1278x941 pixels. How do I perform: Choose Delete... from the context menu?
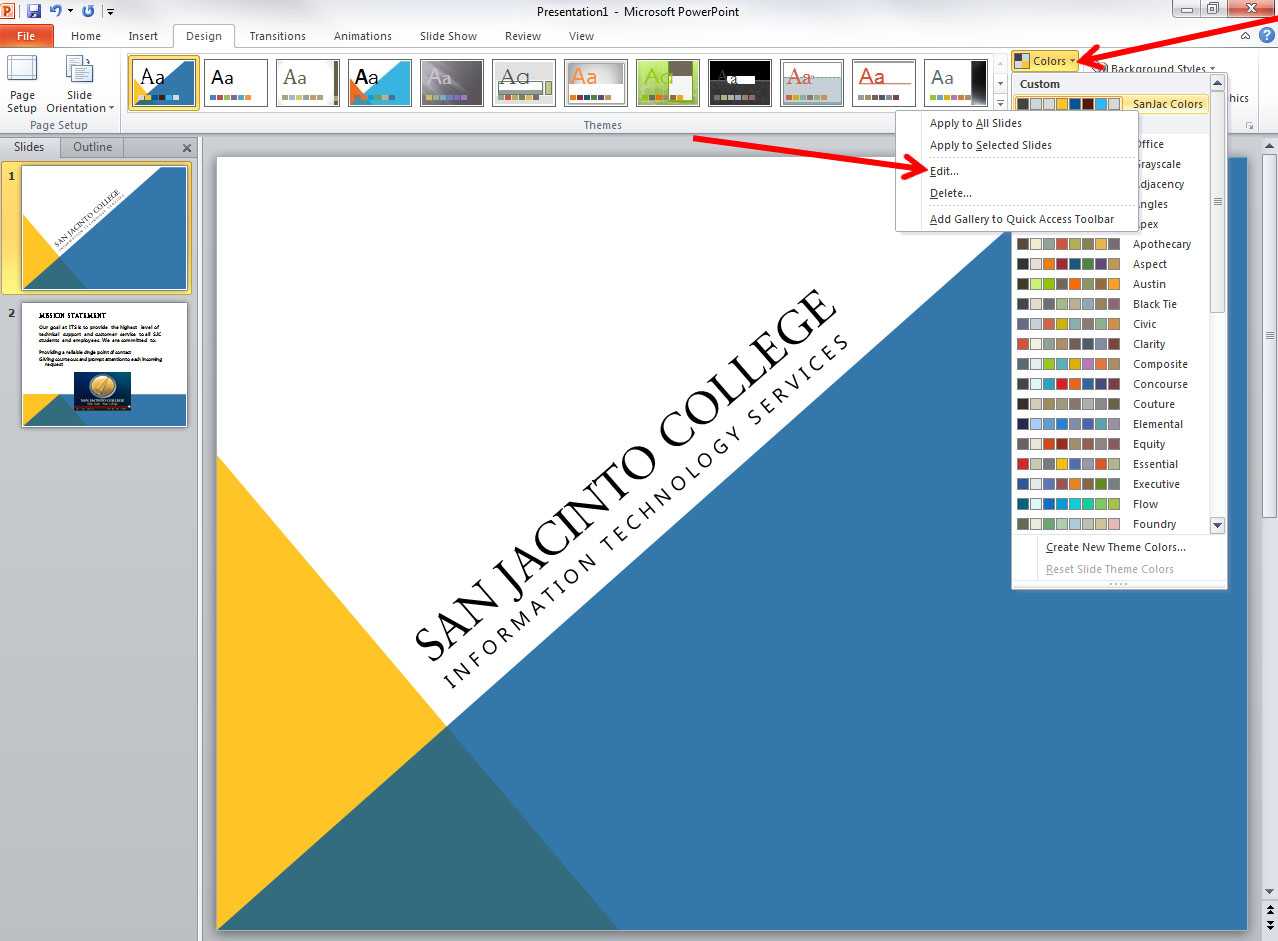(x=1017, y=193)
